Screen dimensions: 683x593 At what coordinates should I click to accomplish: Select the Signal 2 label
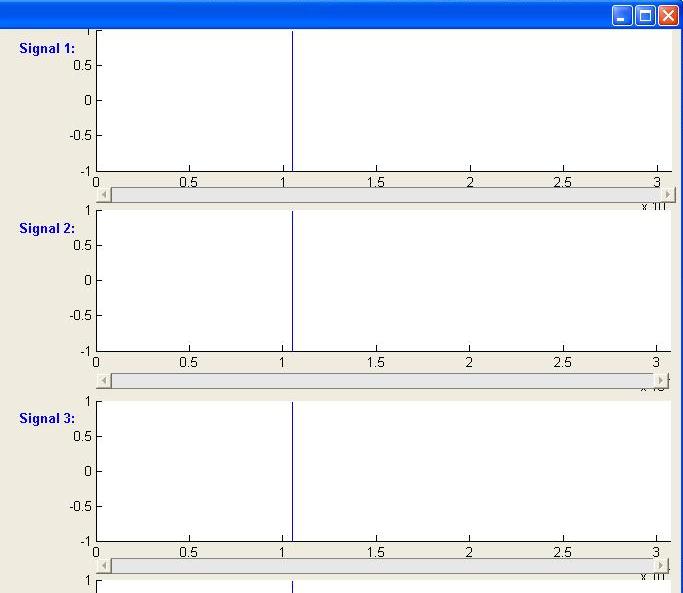(x=47, y=229)
